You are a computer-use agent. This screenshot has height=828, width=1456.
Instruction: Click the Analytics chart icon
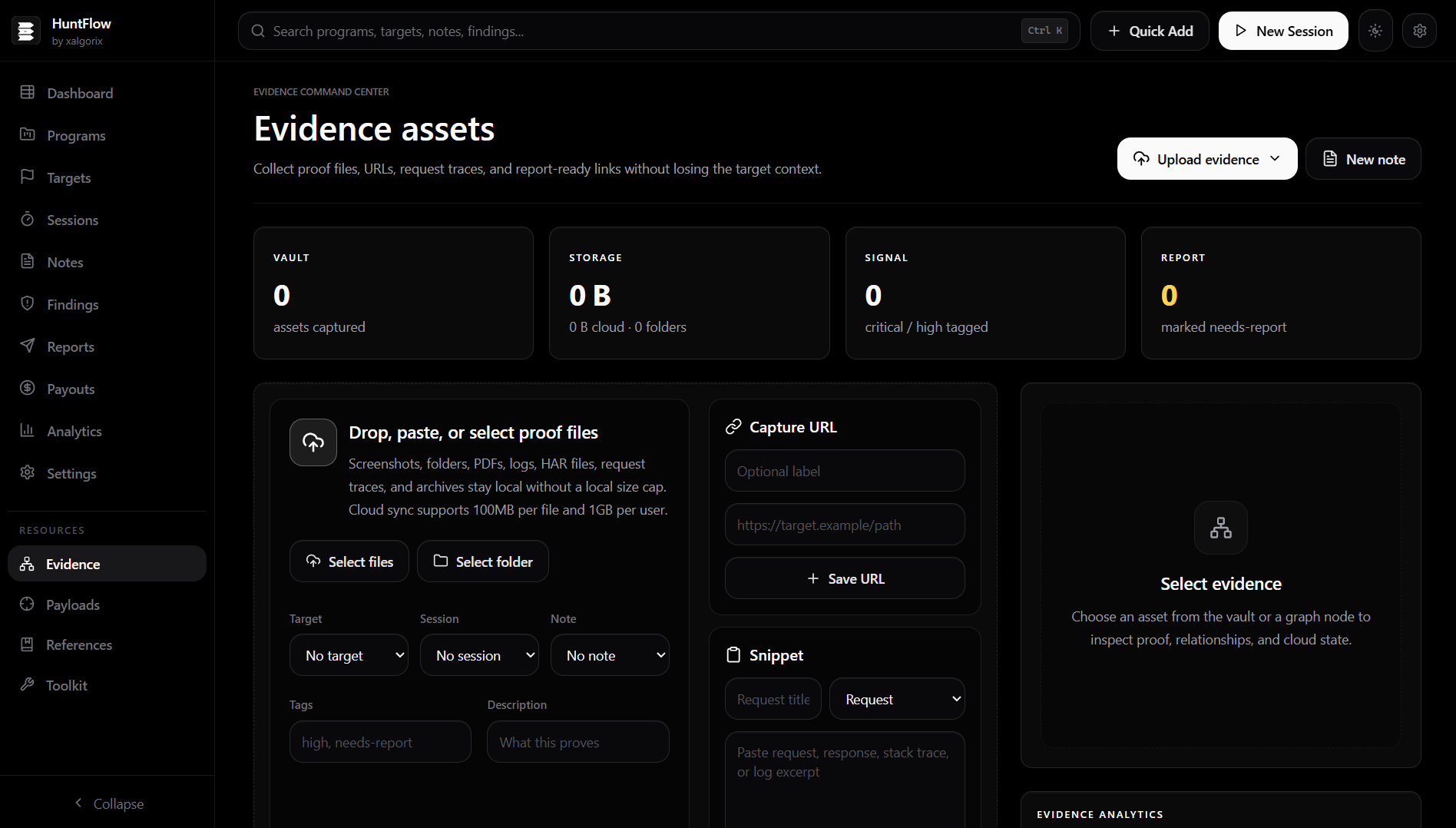point(28,430)
